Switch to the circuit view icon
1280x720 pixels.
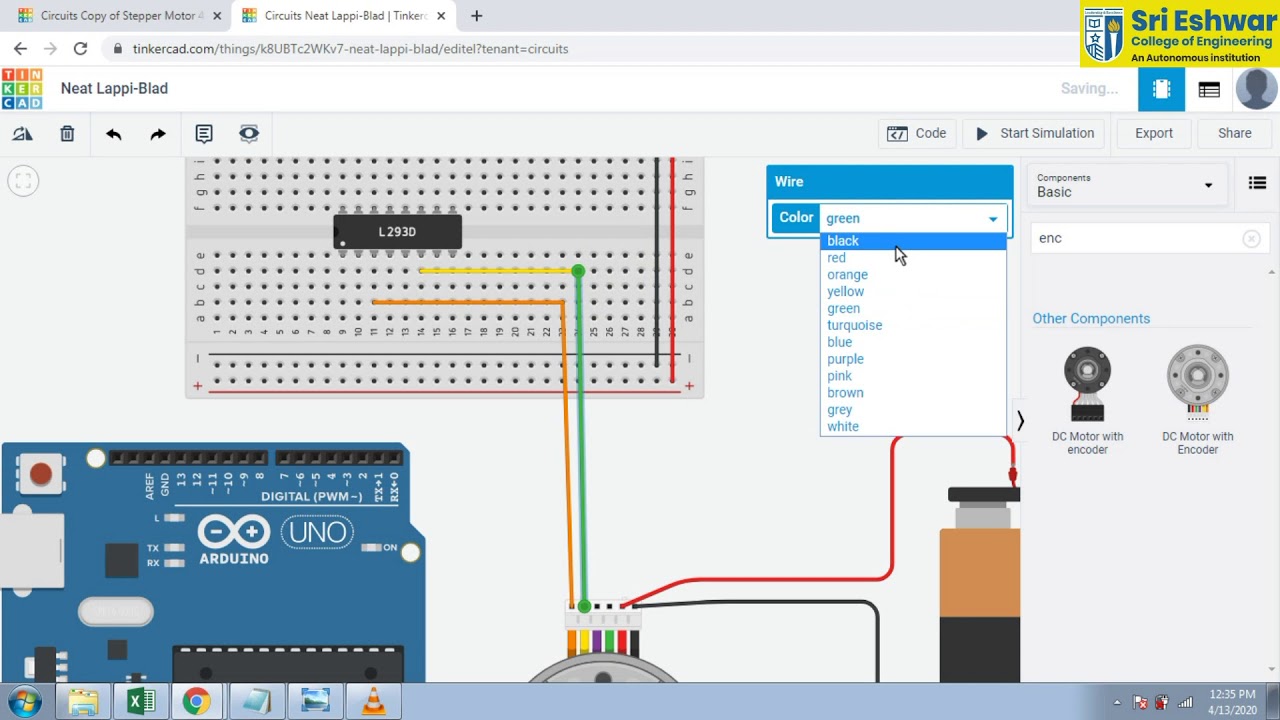1161,89
